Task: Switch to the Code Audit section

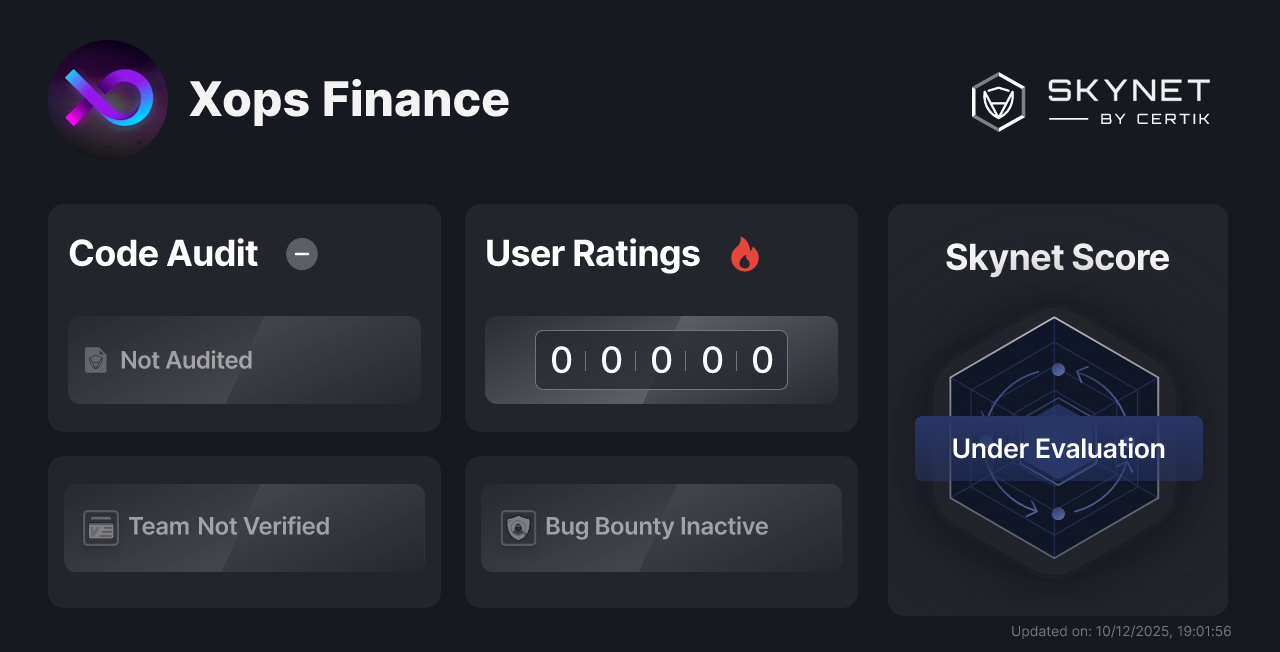Action: (x=163, y=255)
